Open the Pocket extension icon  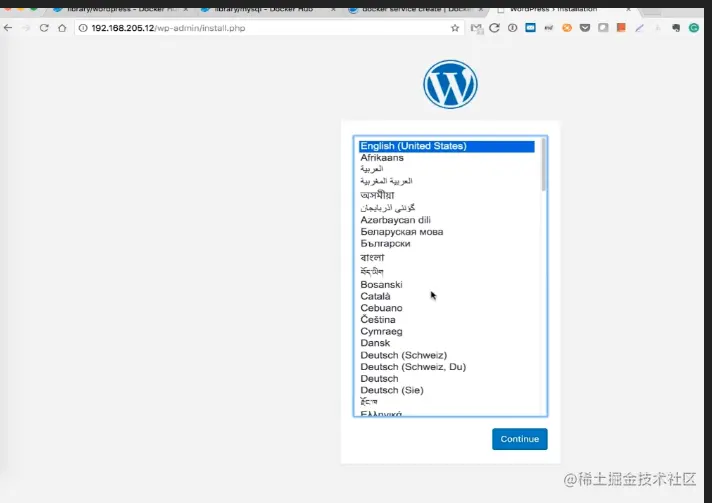585,28
